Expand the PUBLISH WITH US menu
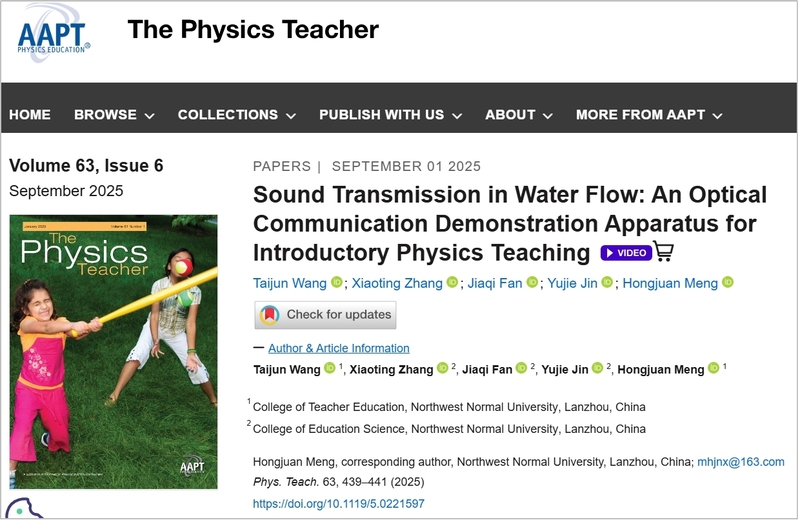The width and height of the screenshot is (798, 520). pyautogui.click(x=390, y=115)
